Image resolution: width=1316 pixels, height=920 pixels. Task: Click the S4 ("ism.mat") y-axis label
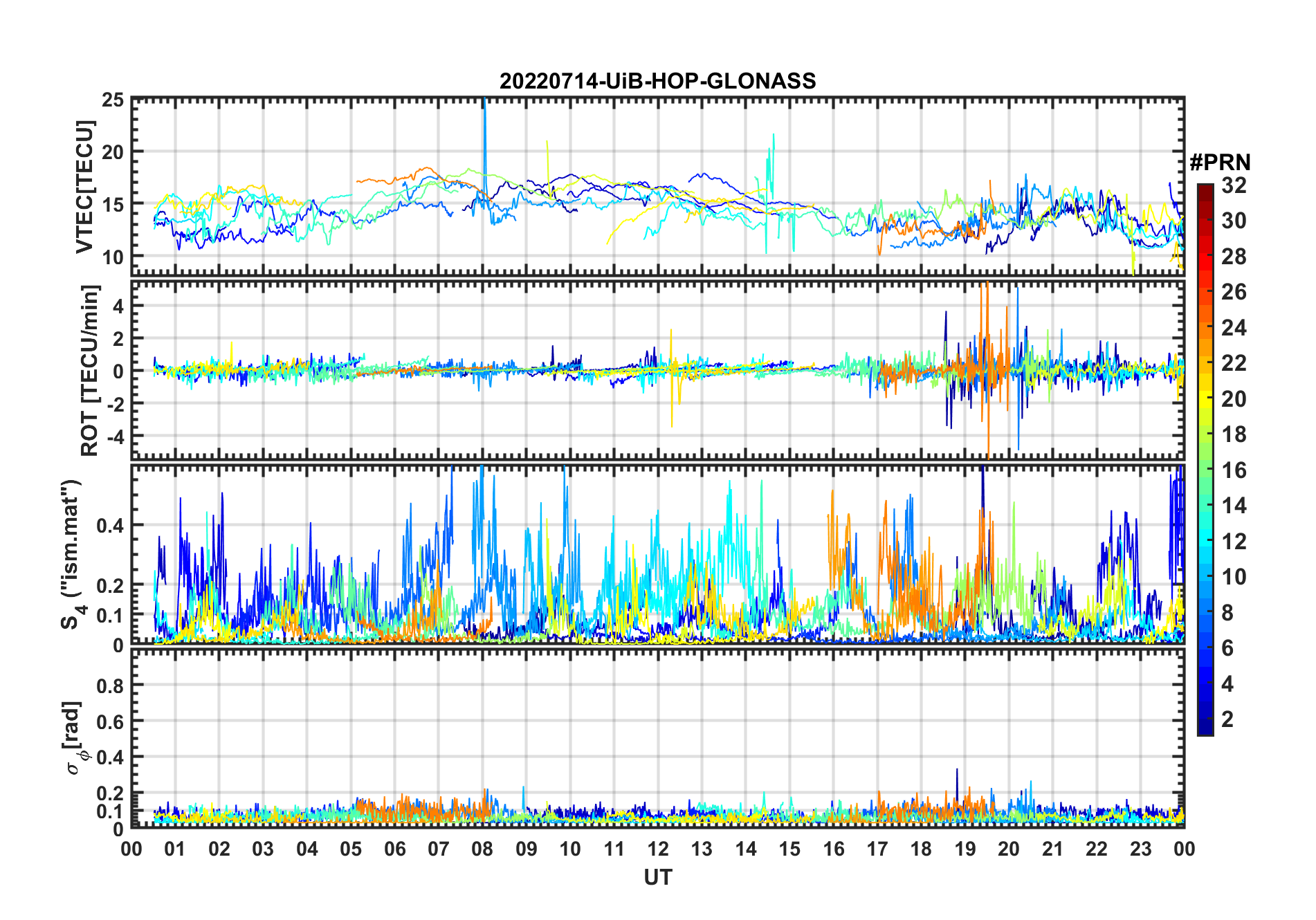[72, 554]
